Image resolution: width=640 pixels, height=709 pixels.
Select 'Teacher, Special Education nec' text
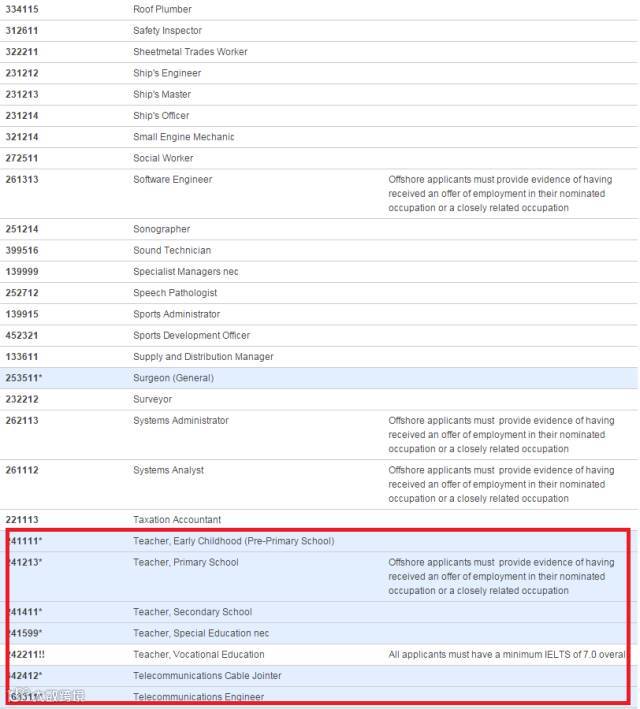[x=201, y=633]
